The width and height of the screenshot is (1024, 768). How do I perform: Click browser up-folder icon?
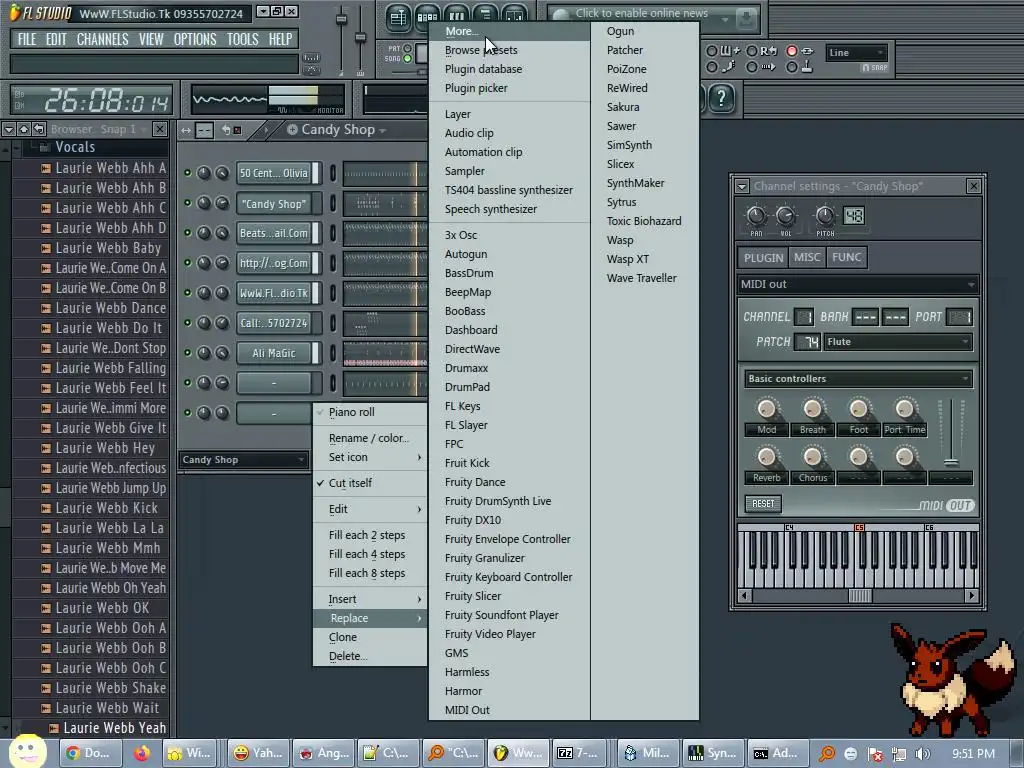tap(24, 129)
